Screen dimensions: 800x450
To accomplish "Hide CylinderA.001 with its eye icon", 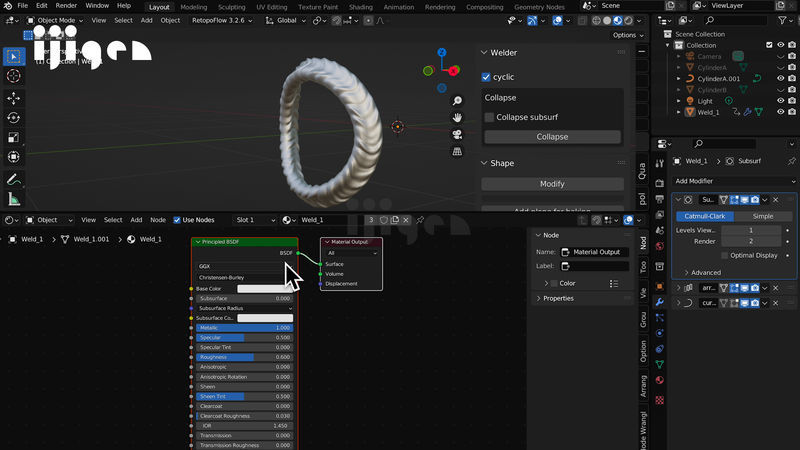I will [x=781, y=78].
